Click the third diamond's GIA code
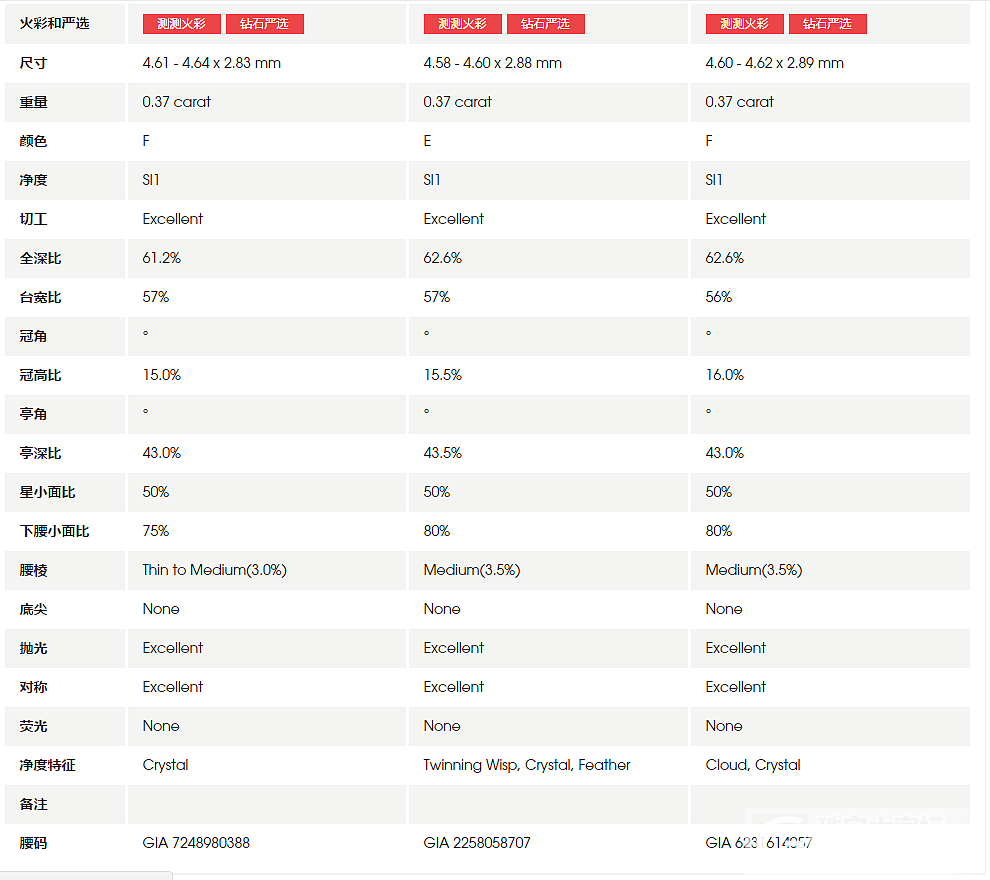Screen dimensions: 990x880 [758, 843]
